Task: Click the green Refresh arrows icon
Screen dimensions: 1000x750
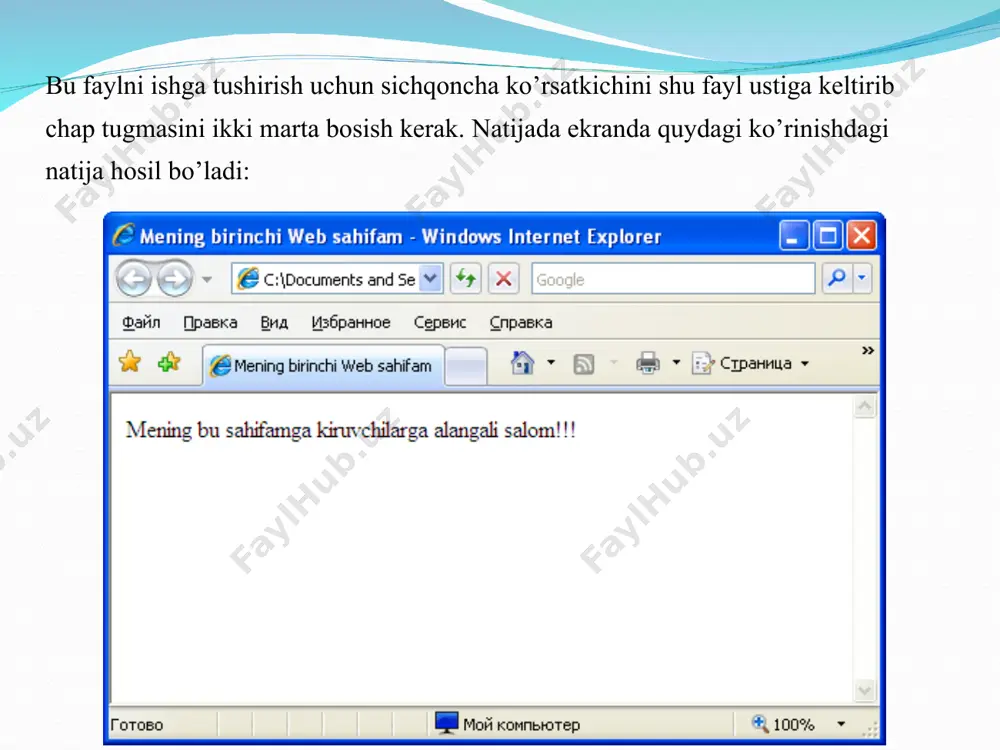Action: pos(466,279)
